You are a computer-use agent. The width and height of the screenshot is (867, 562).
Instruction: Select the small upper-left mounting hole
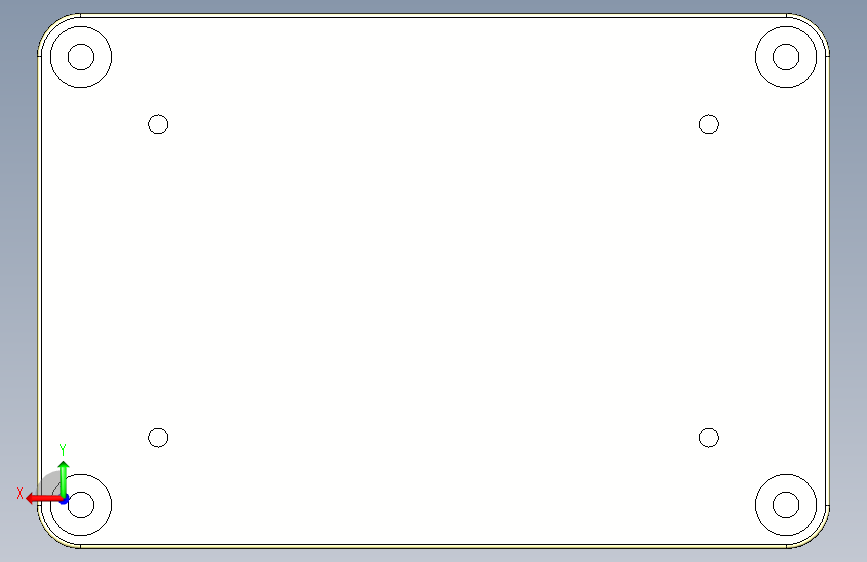(x=158, y=124)
